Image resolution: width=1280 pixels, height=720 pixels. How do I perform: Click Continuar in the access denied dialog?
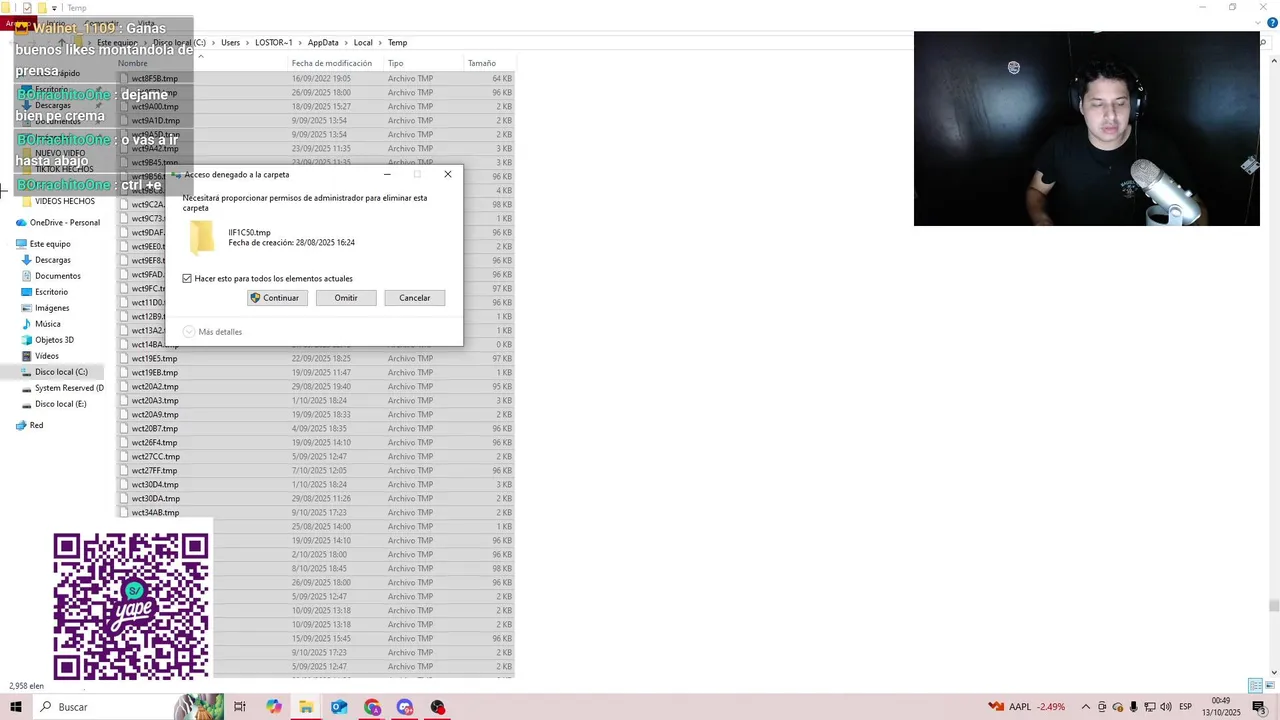click(x=277, y=298)
